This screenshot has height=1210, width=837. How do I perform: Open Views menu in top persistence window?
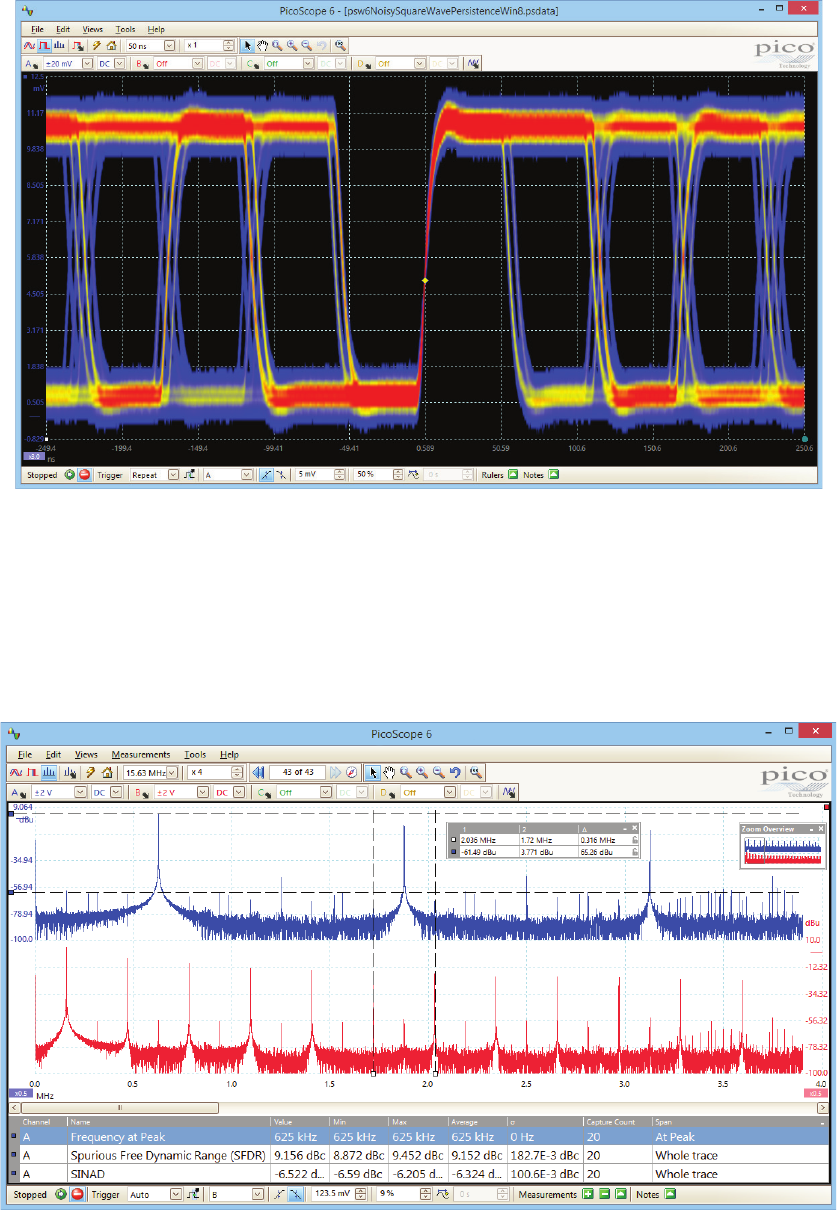(94, 30)
